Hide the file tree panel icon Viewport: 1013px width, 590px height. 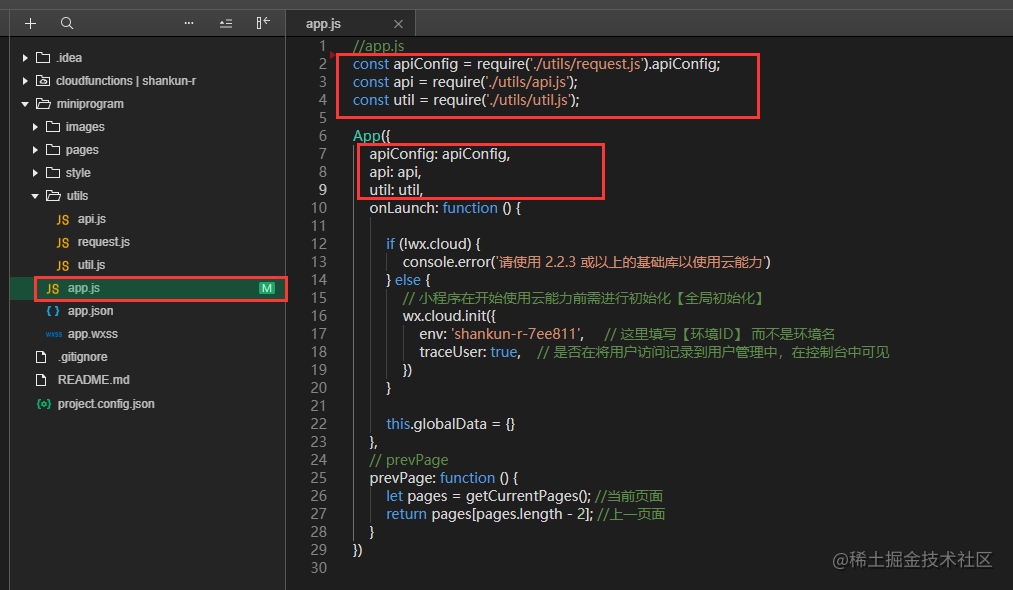(x=263, y=23)
